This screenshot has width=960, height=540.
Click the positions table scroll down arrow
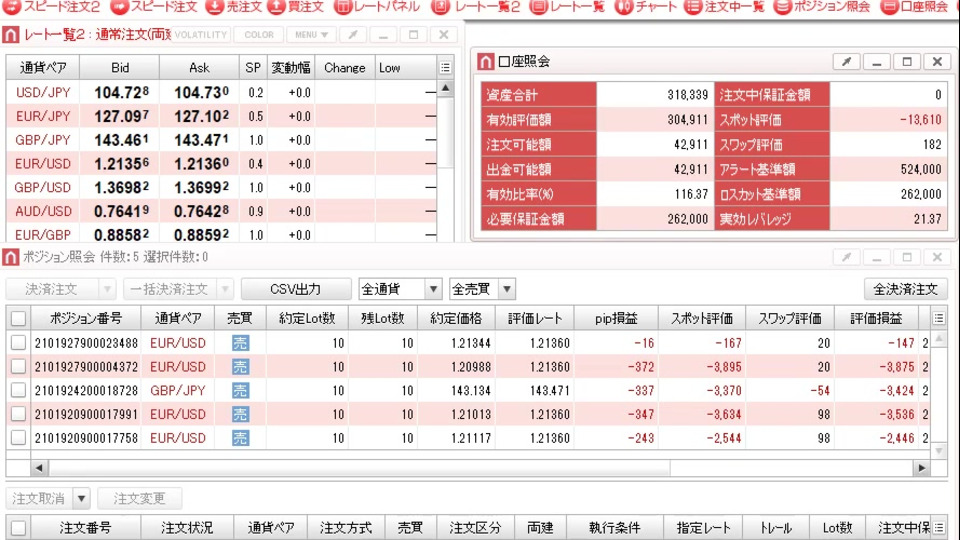pos(939,451)
